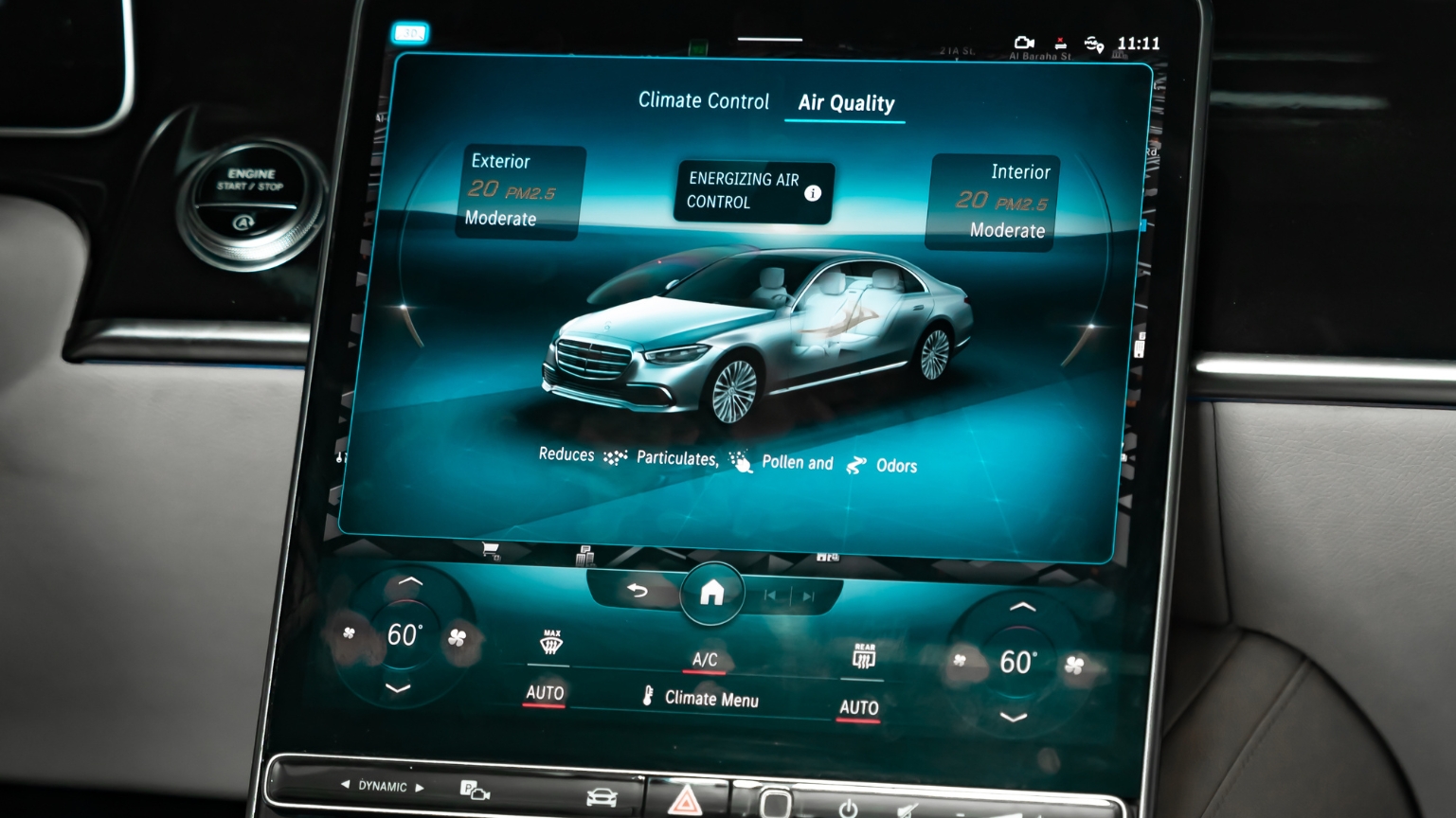Raise passenger temperature with up chevron

click(x=1021, y=607)
